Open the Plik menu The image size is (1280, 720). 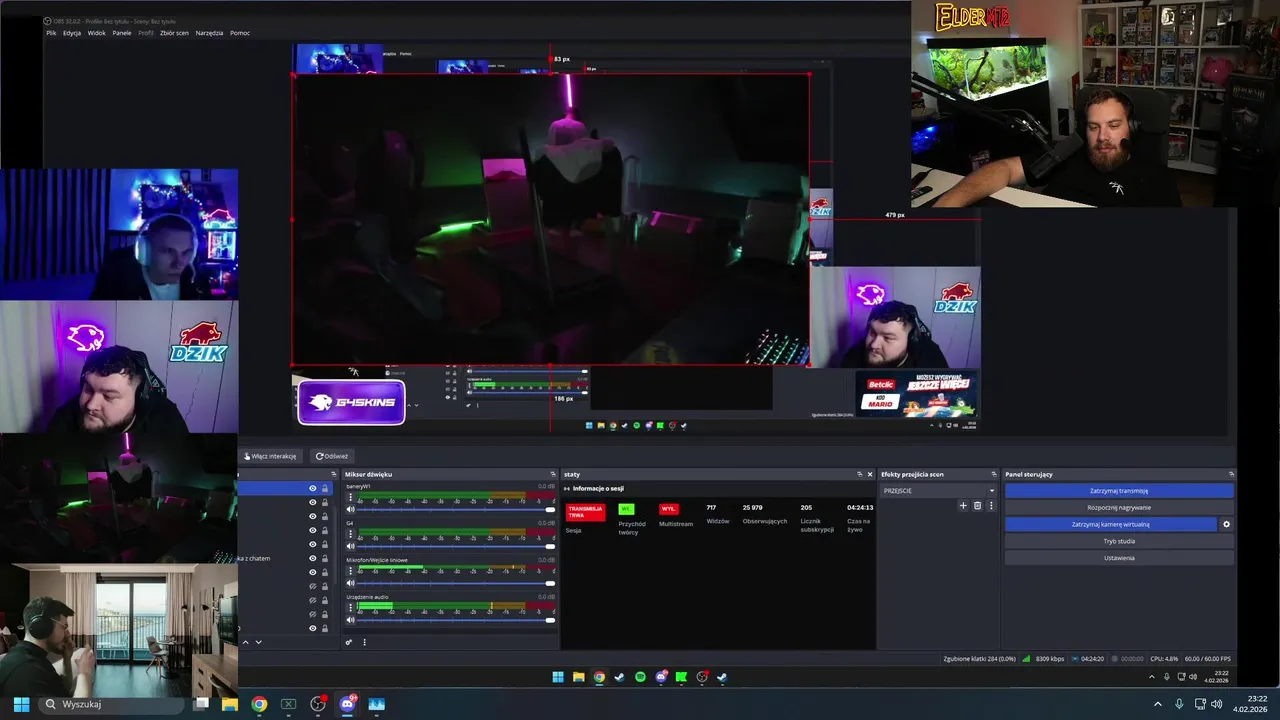pyautogui.click(x=51, y=33)
